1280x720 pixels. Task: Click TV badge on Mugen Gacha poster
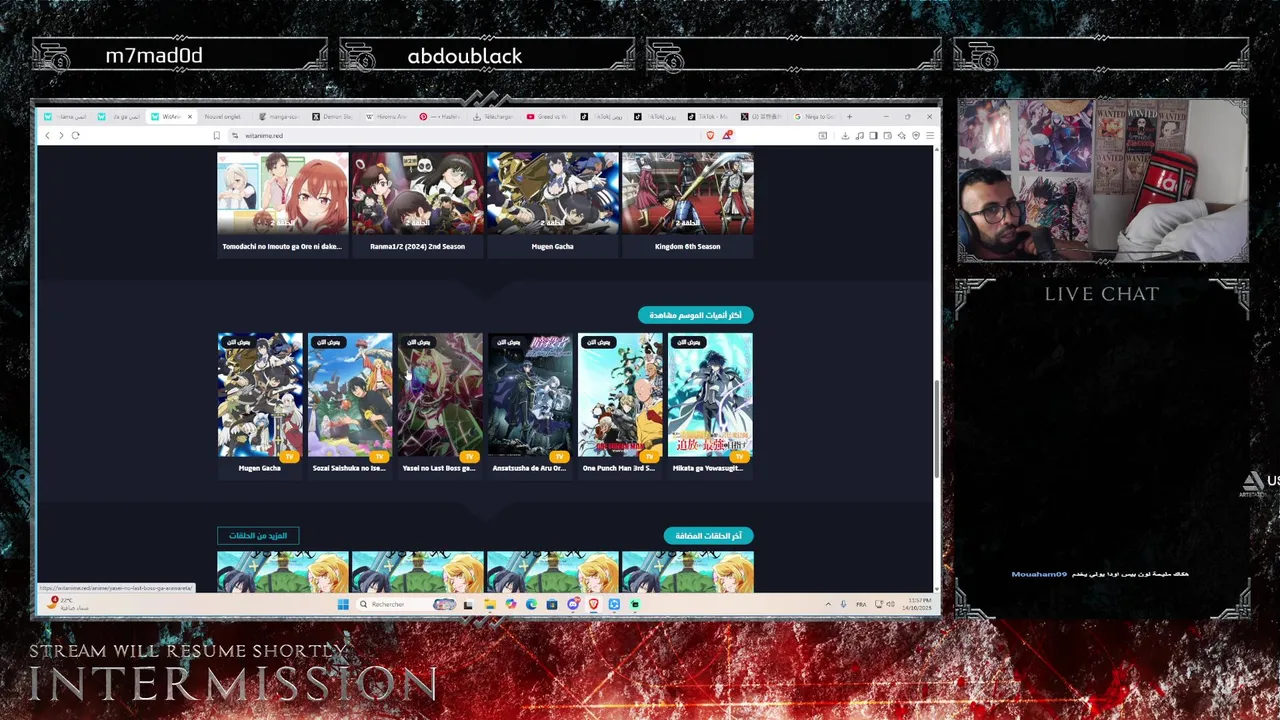tap(290, 457)
